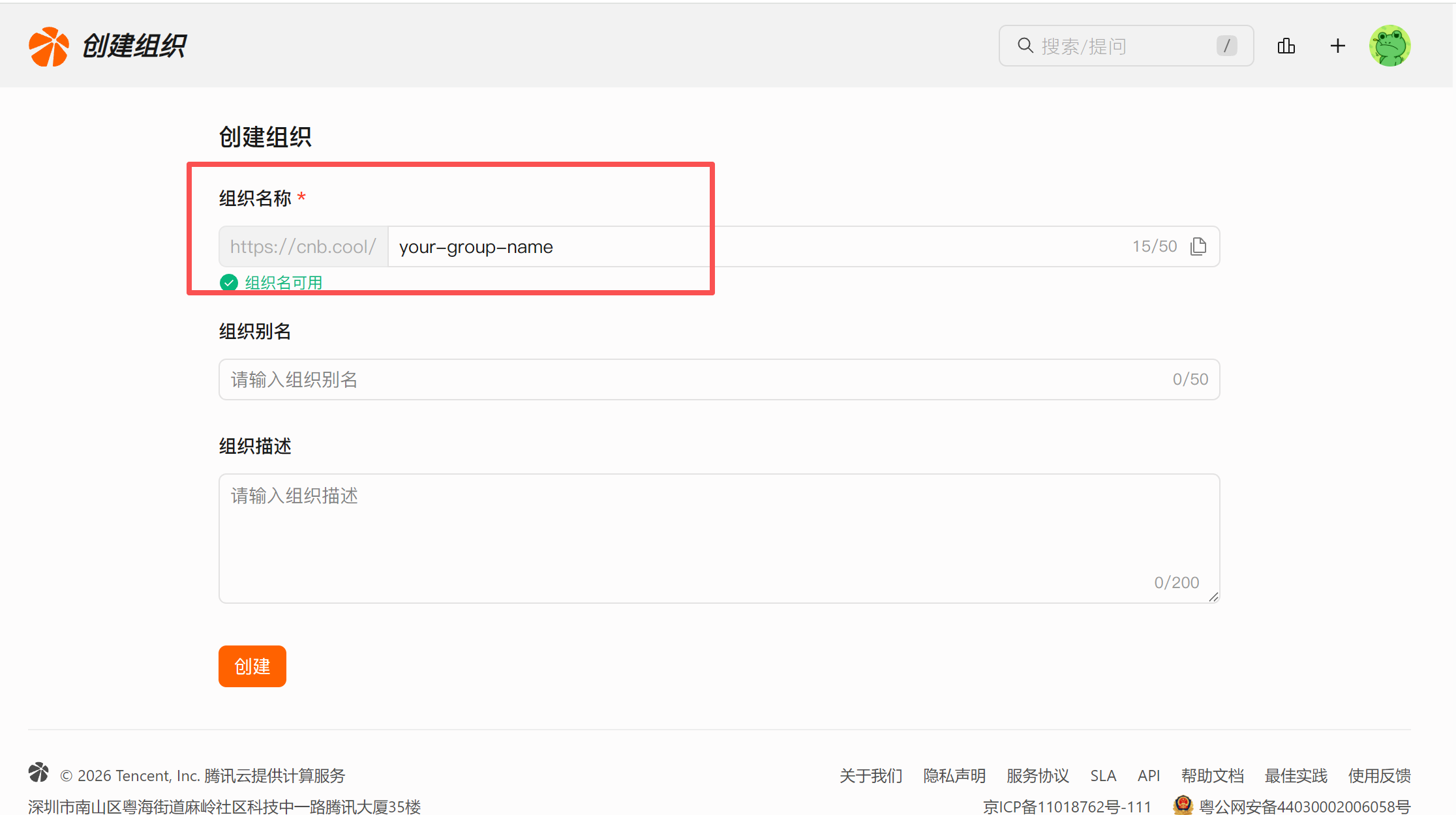The image size is (1456, 815).
Task: Click the police badge icon in footer
Action: [x=1182, y=805]
